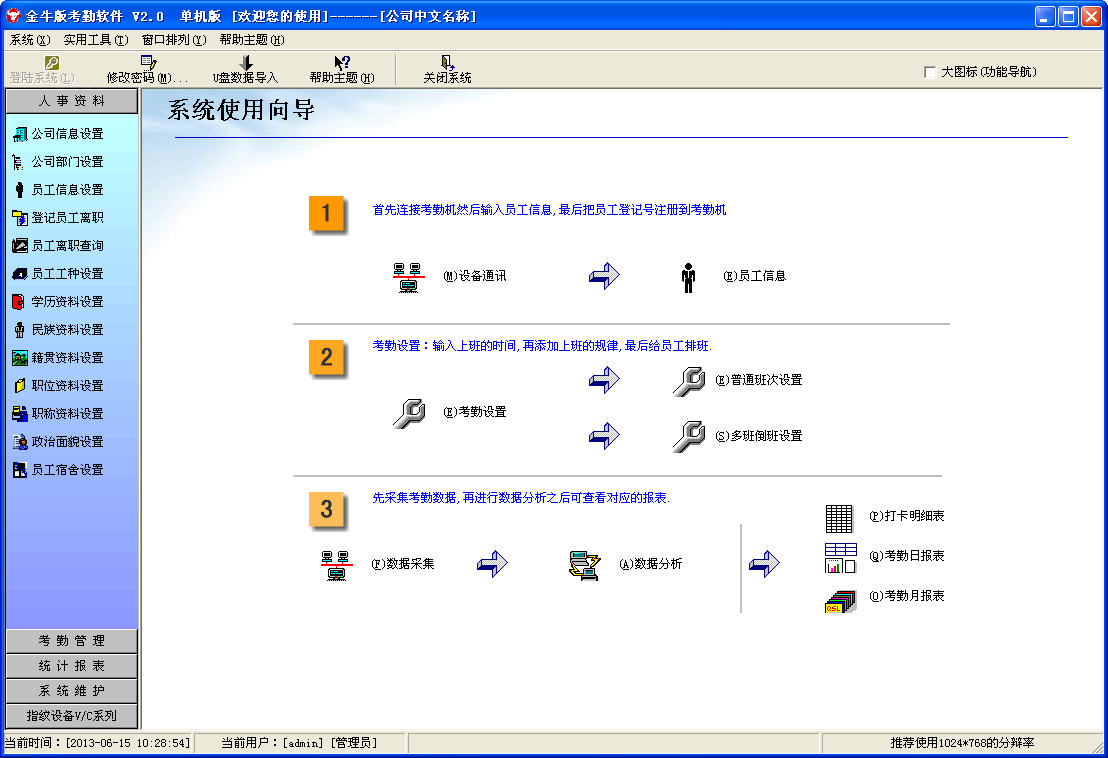Screen dimensions: 1108x758
Task: Open the 员工信息 person icon in wizard
Action: (x=688, y=277)
